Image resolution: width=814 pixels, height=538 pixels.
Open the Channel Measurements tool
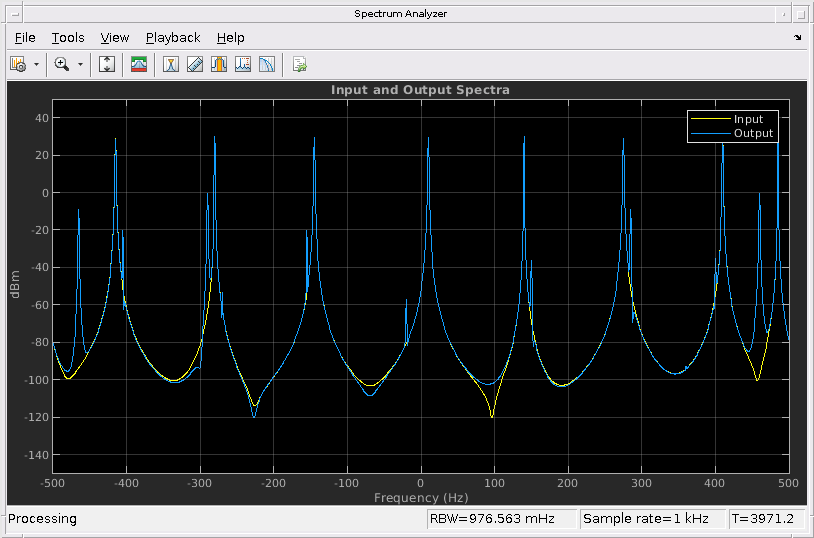coord(219,64)
